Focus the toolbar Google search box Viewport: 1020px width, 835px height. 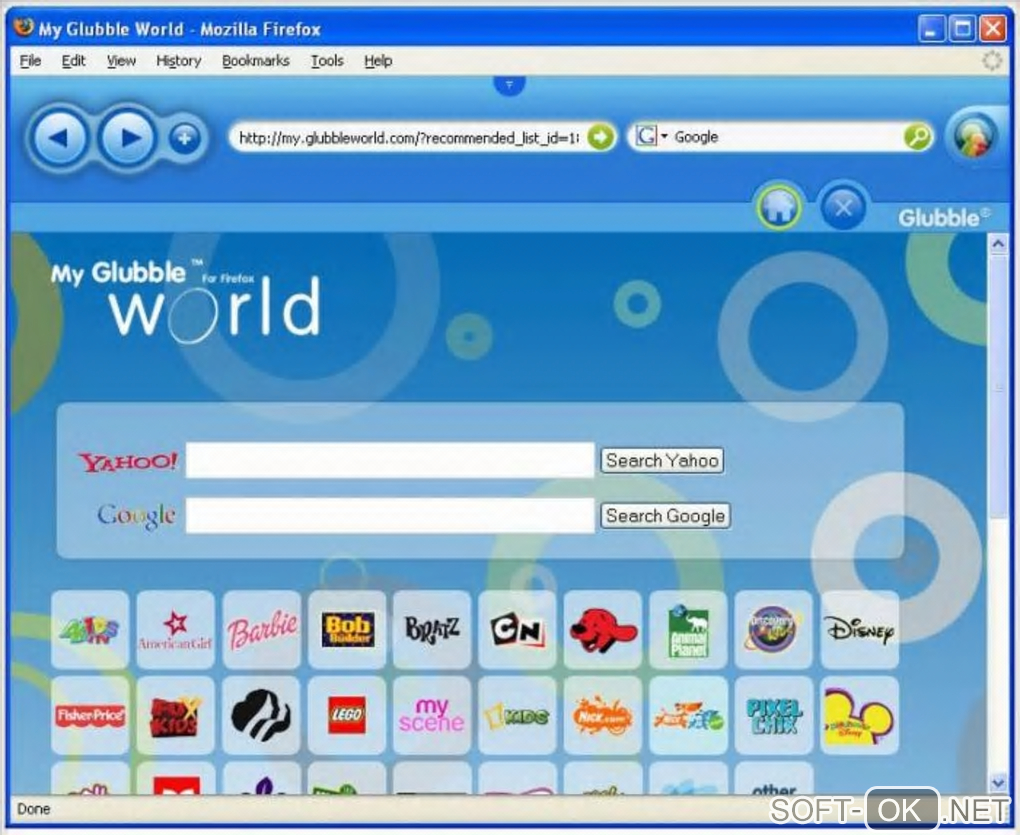click(x=786, y=137)
